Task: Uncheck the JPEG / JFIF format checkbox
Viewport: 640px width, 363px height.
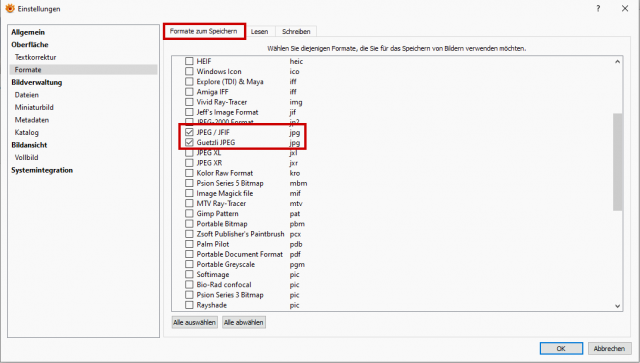Action: click(189, 132)
